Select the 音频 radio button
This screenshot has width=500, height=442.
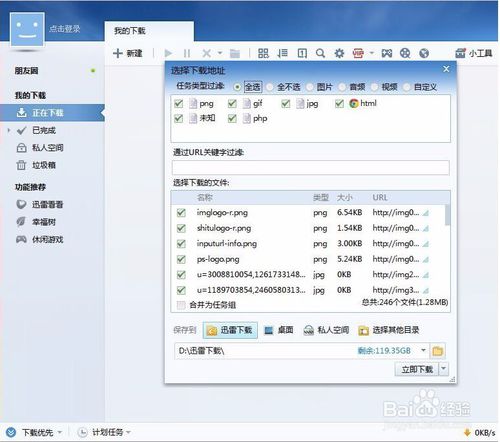coord(342,87)
